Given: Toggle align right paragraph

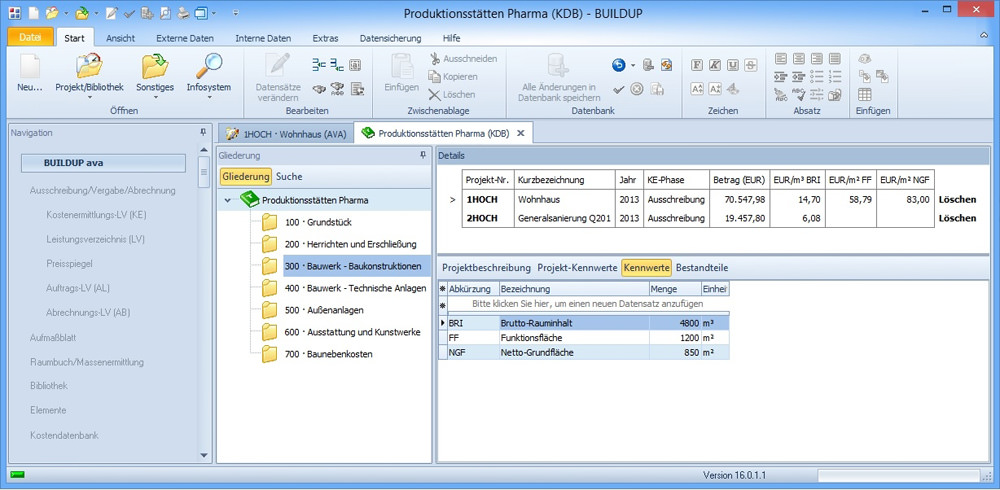Looking at the screenshot, I should click(x=817, y=59).
